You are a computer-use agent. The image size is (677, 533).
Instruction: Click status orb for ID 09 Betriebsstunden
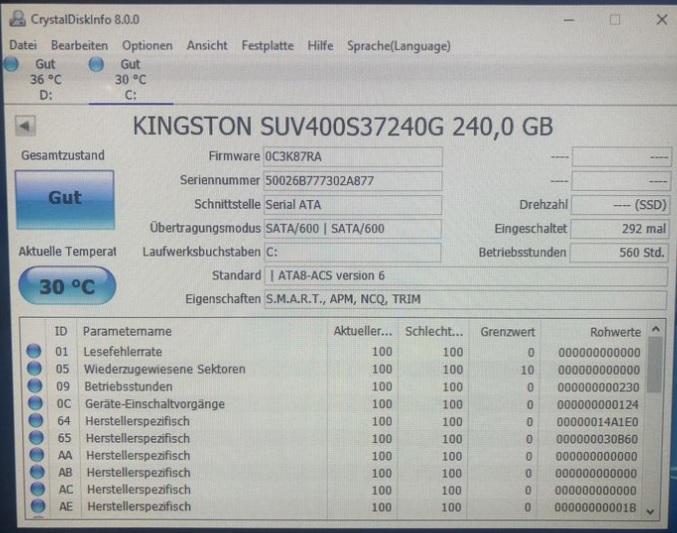pyautogui.click(x=35, y=386)
